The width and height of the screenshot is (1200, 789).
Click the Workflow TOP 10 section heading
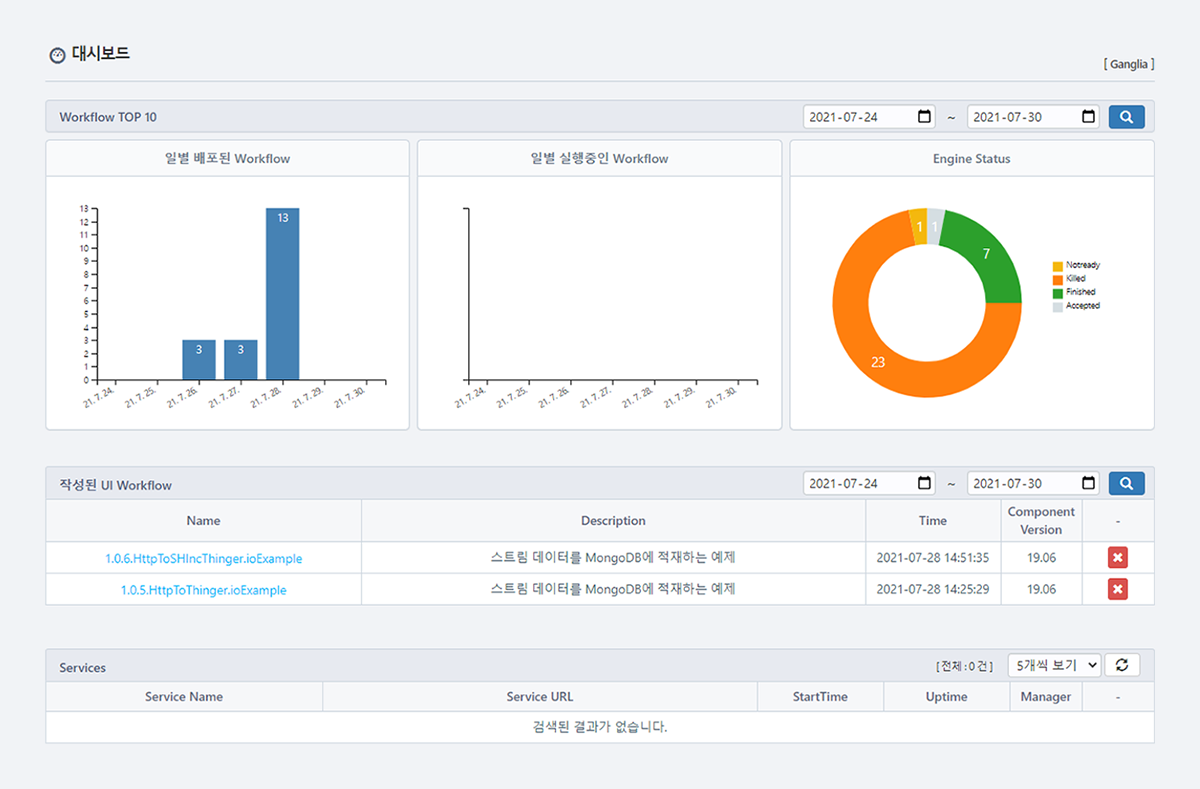coord(108,117)
